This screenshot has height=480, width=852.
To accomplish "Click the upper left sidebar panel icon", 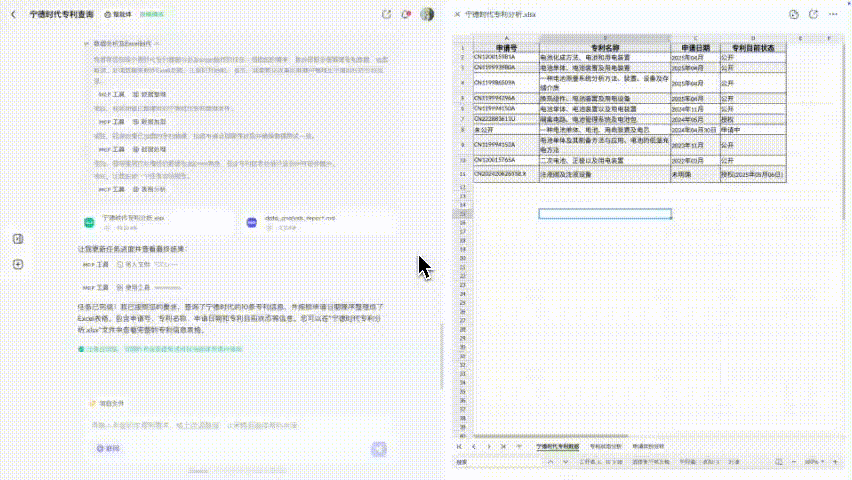I will point(18,239).
